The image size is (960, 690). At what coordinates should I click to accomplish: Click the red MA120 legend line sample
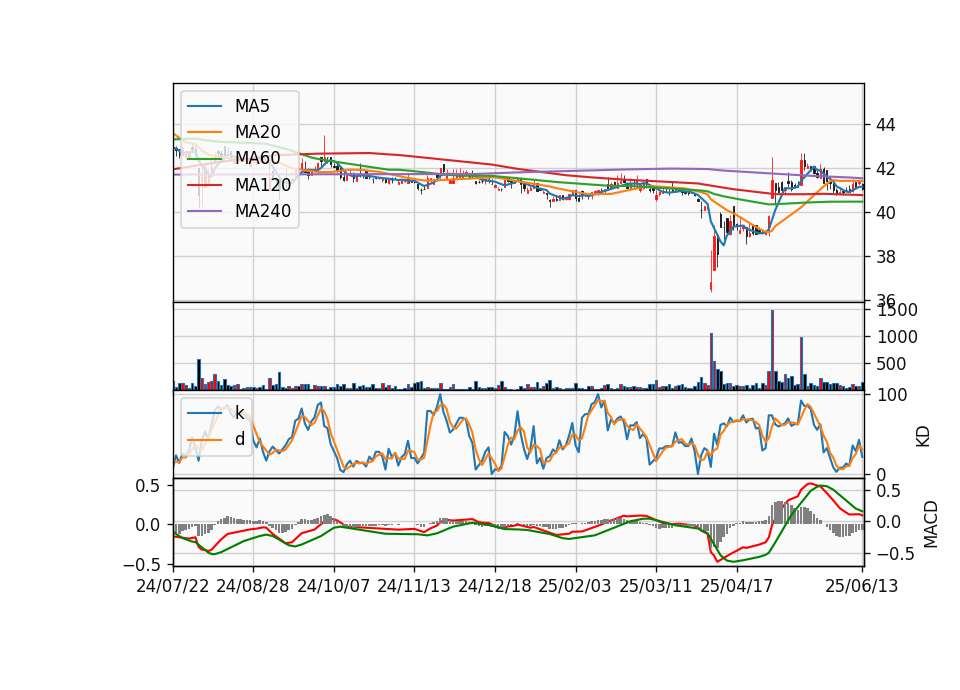[x=204, y=185]
